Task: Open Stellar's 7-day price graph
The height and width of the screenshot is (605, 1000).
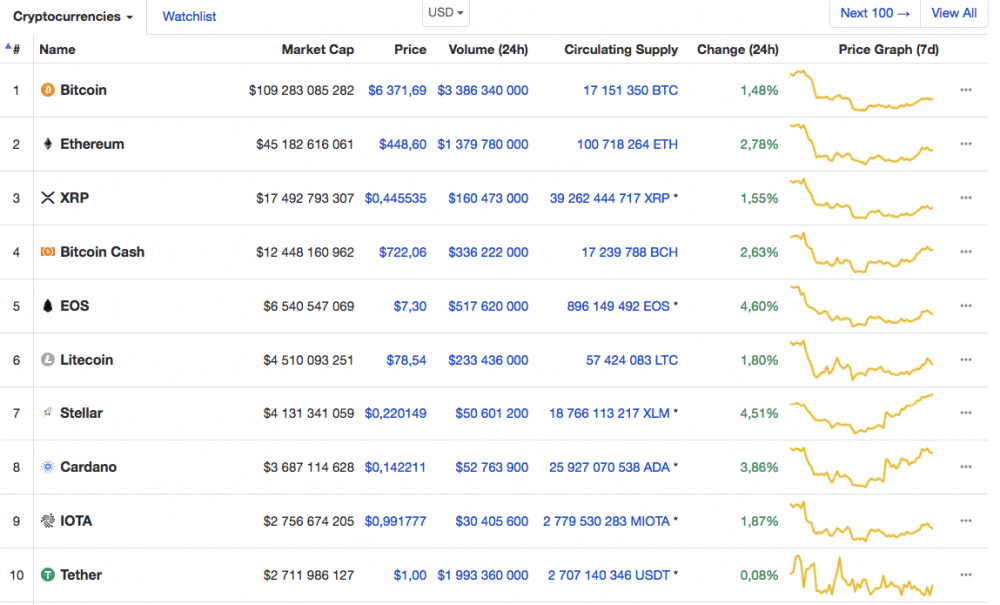Action: 862,413
